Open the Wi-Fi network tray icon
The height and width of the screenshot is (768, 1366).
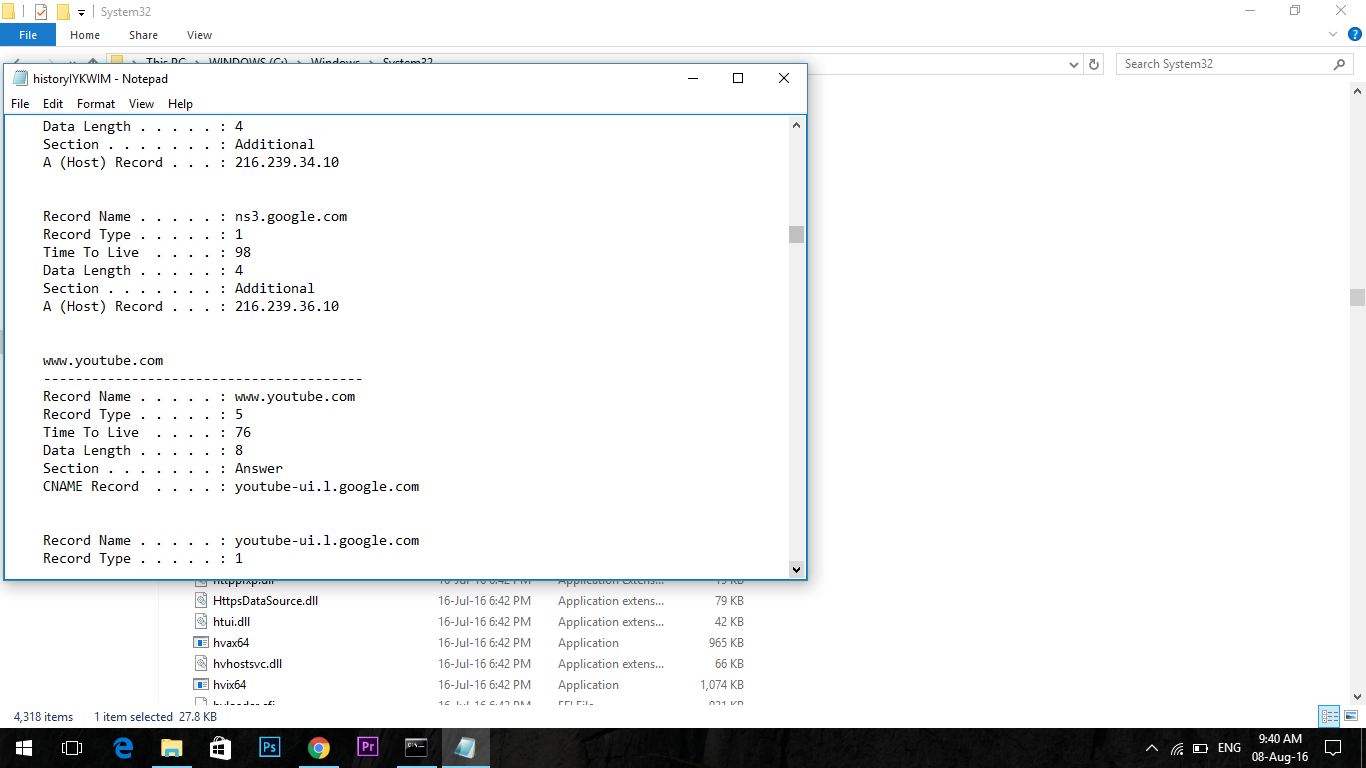point(1177,748)
